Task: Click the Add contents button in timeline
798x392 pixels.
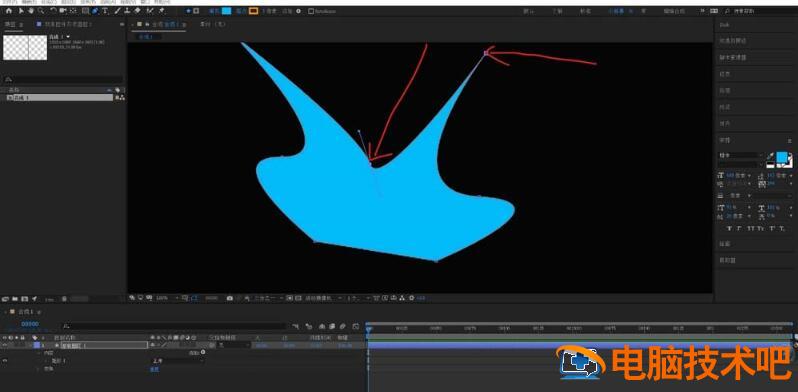Action: click(x=203, y=352)
